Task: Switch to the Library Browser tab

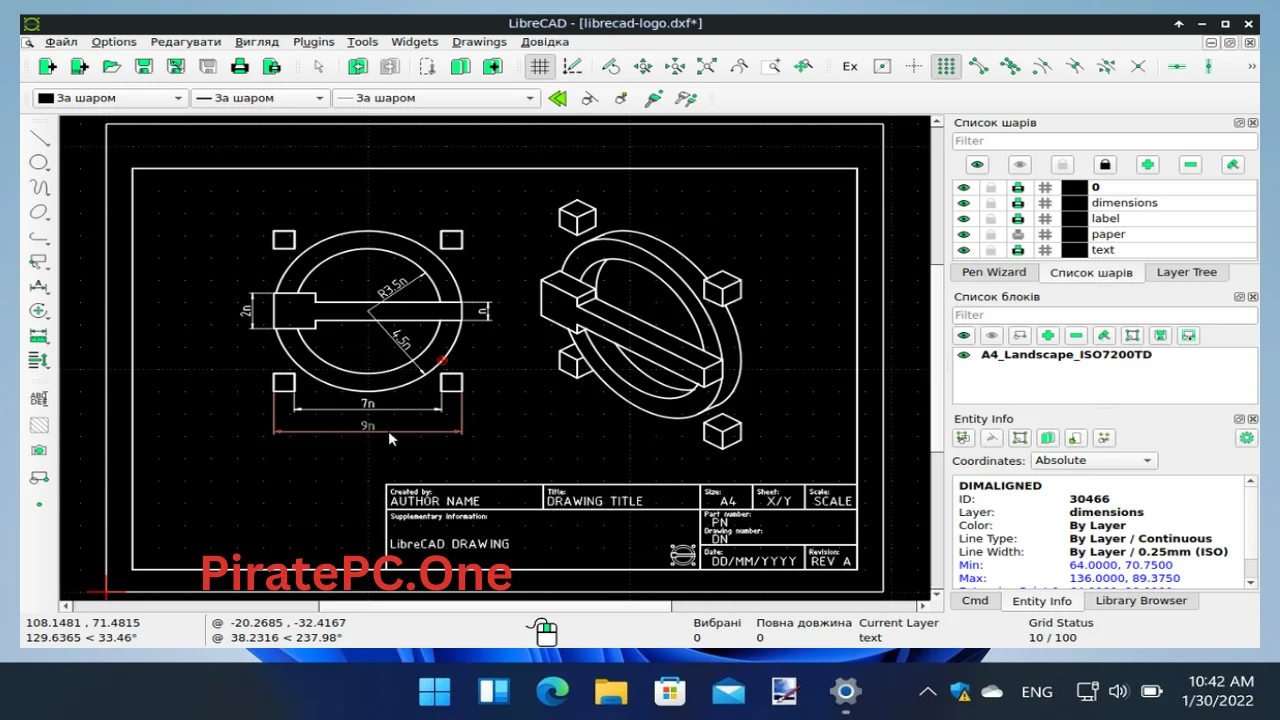Action: (x=1141, y=601)
